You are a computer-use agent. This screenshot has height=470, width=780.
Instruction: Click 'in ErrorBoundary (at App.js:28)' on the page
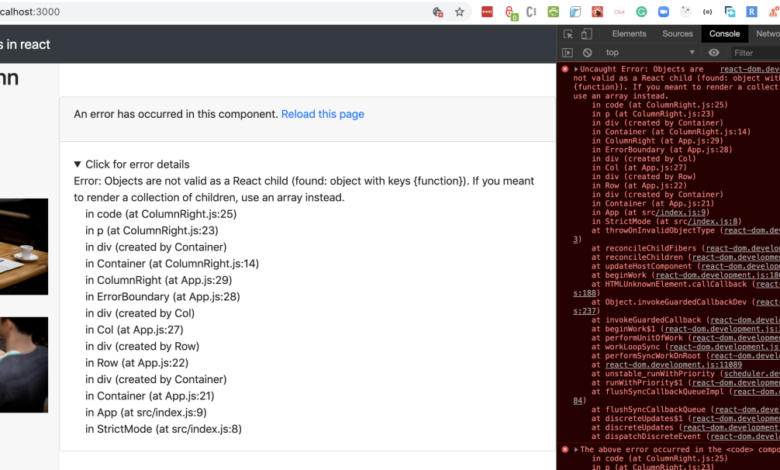click(x=163, y=296)
